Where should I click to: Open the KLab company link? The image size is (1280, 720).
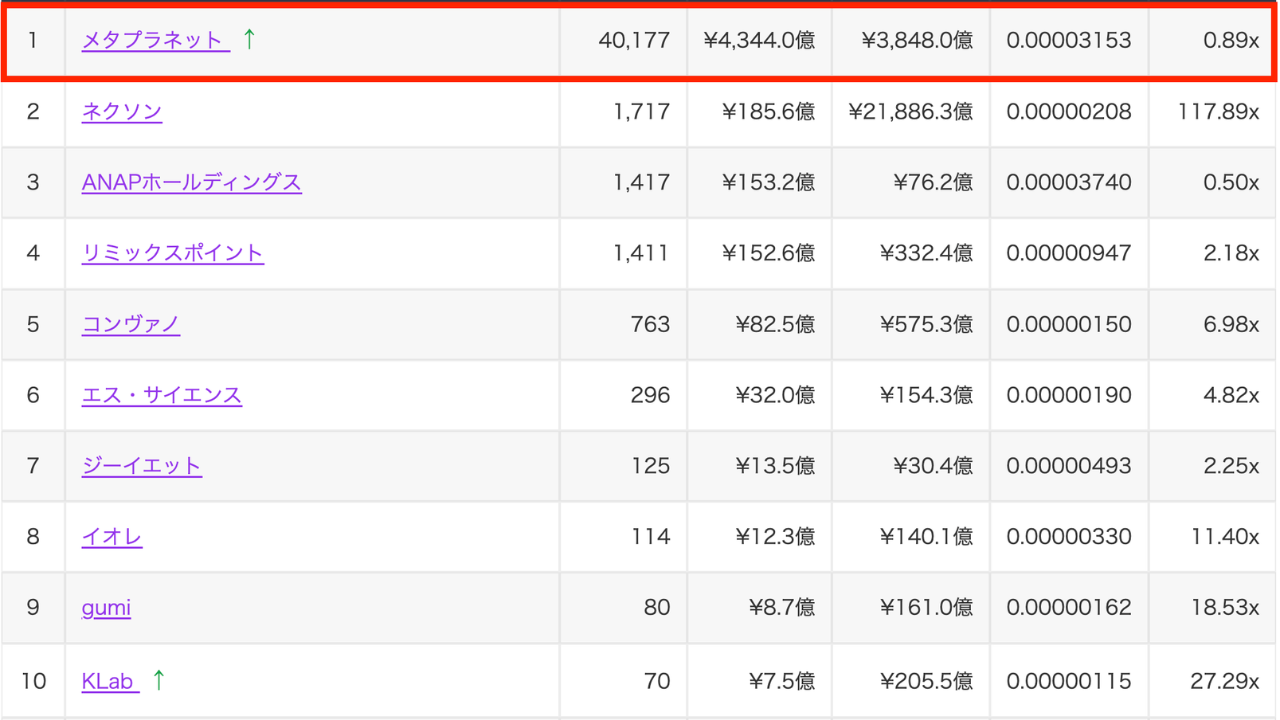coord(108,681)
